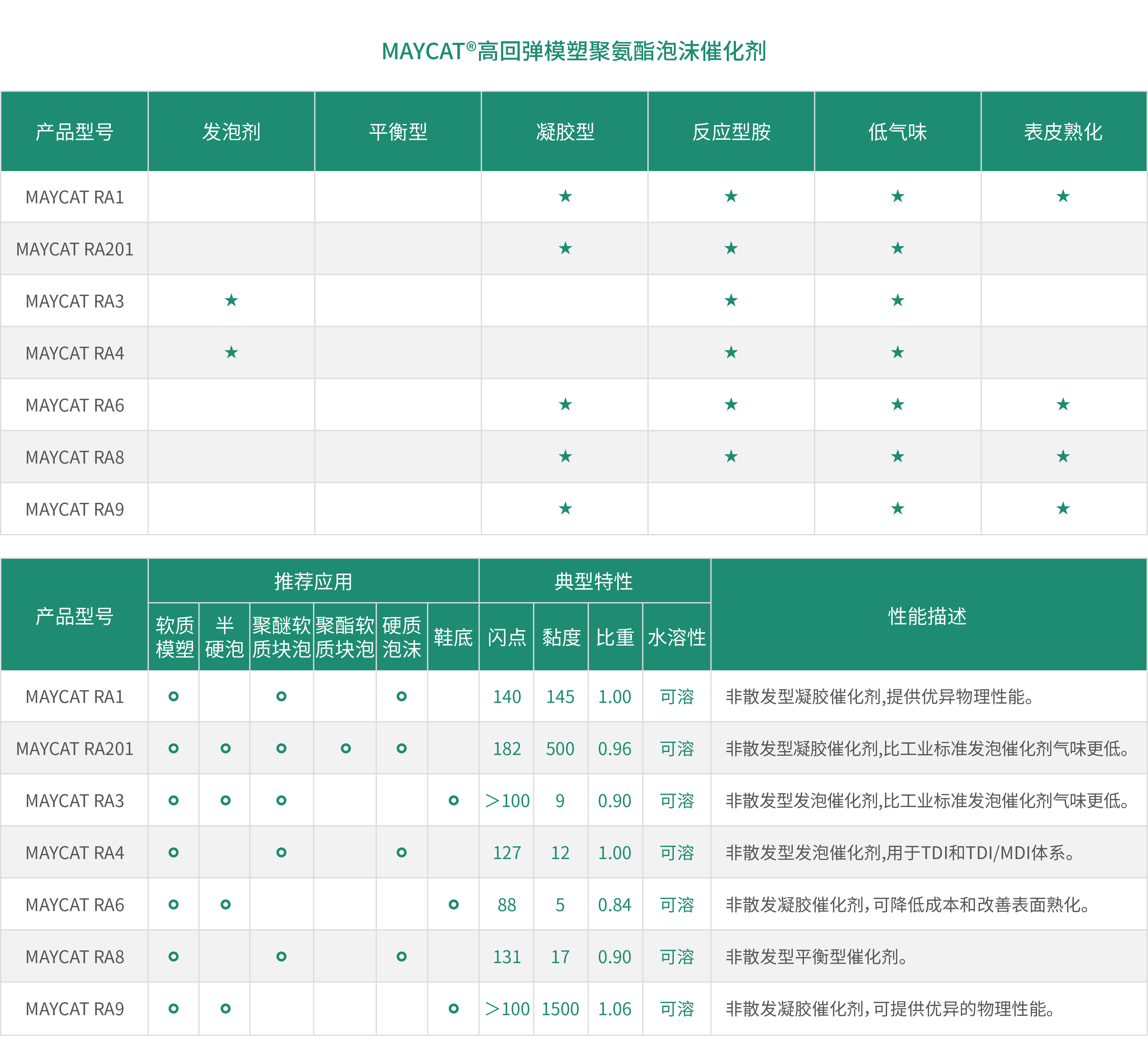Click the RA3 star under 发泡剂 column

231,300
